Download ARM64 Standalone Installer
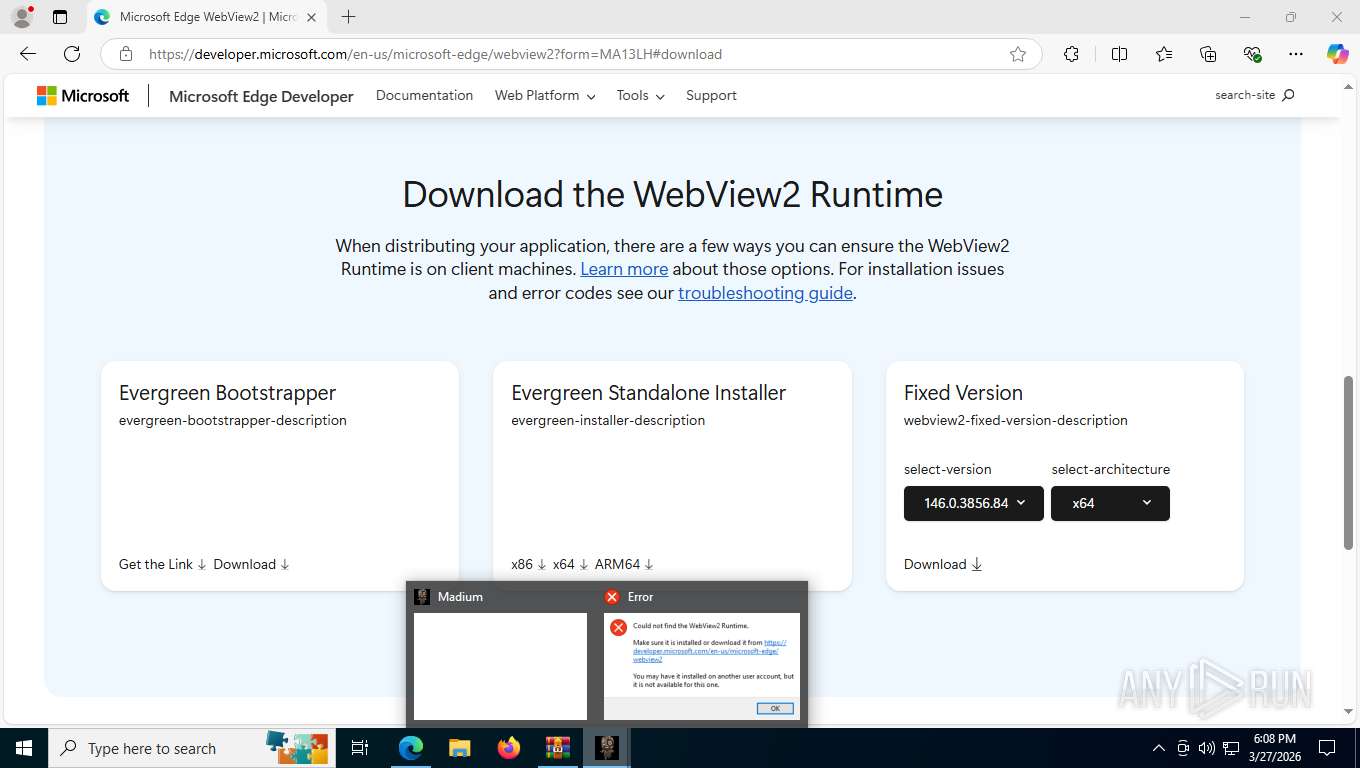 click(624, 564)
